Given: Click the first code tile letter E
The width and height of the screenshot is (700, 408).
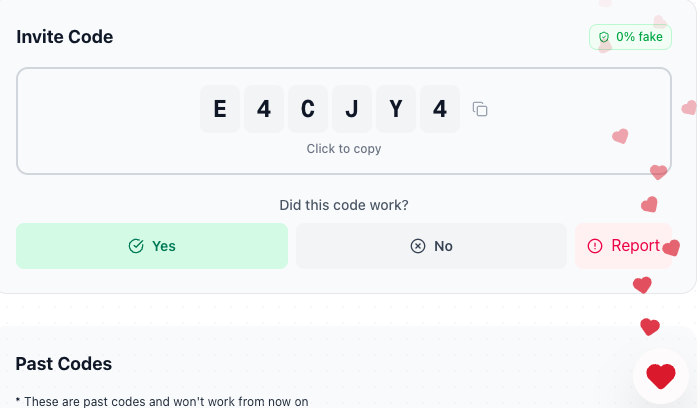Looking at the screenshot, I should point(220,109).
